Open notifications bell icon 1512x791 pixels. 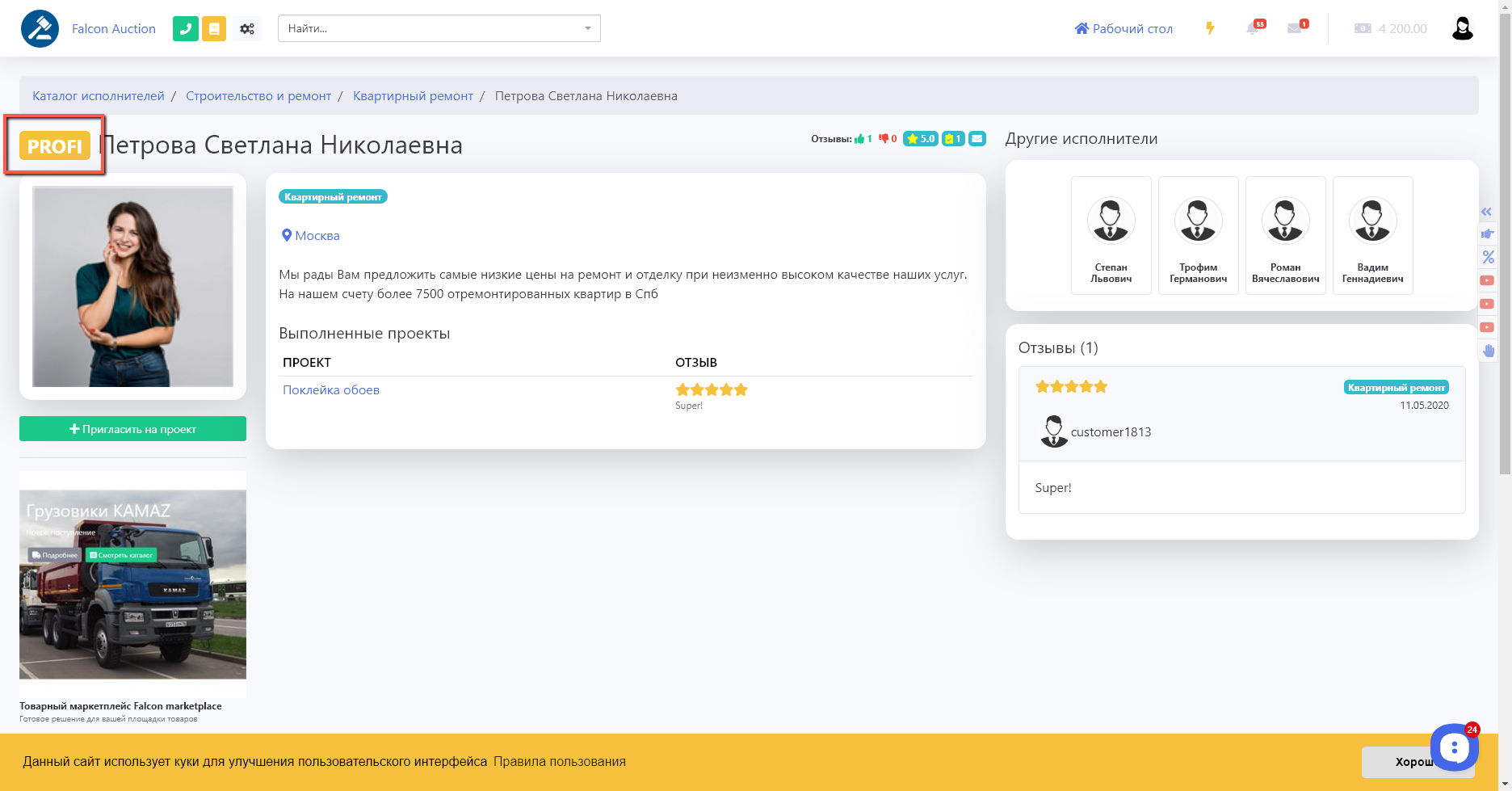pos(1254,28)
